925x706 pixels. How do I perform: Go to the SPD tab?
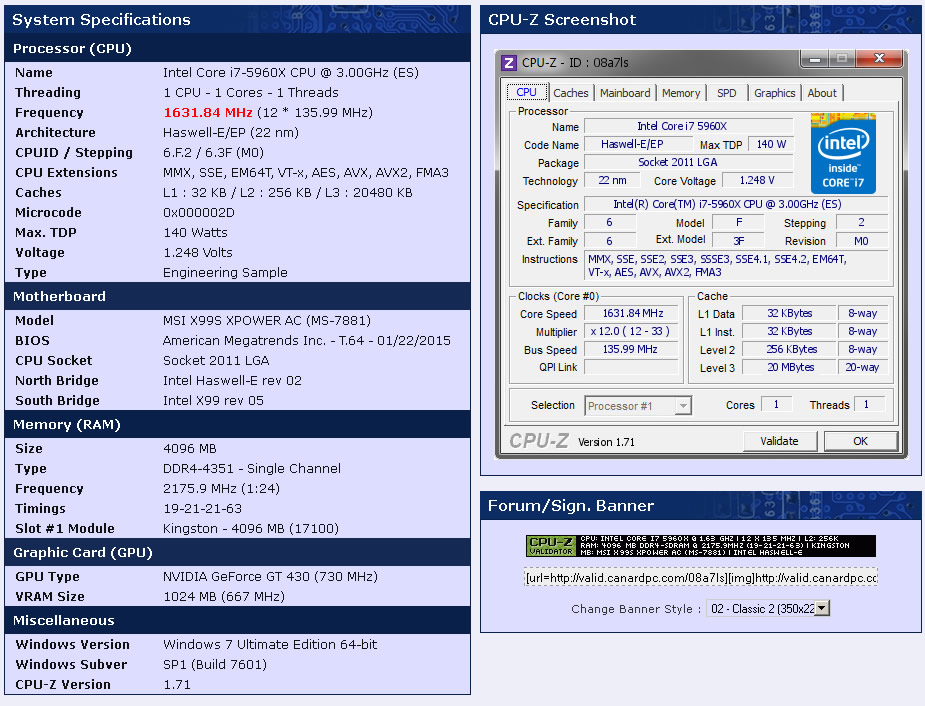coord(727,93)
